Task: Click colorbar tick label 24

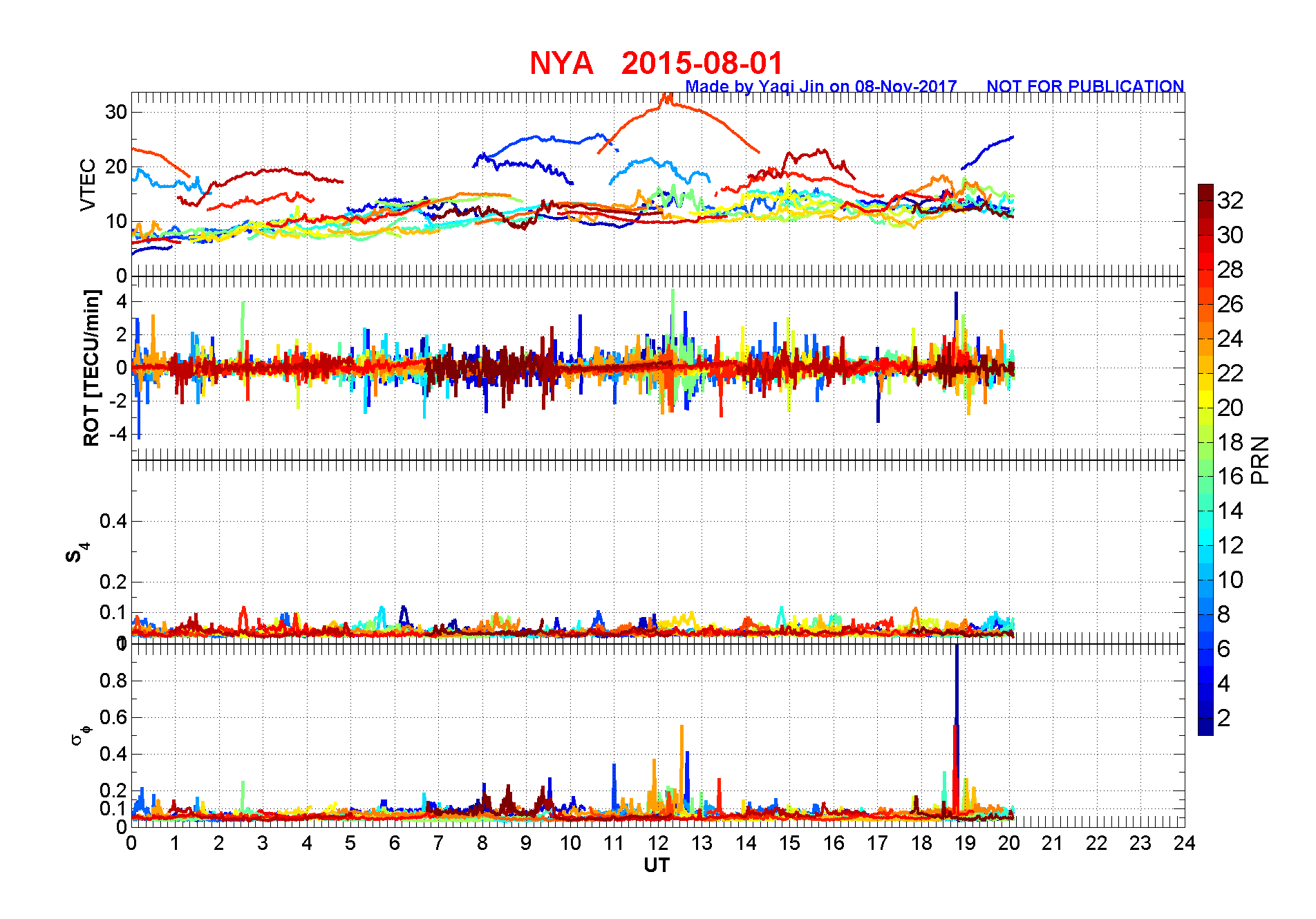Action: point(1230,339)
